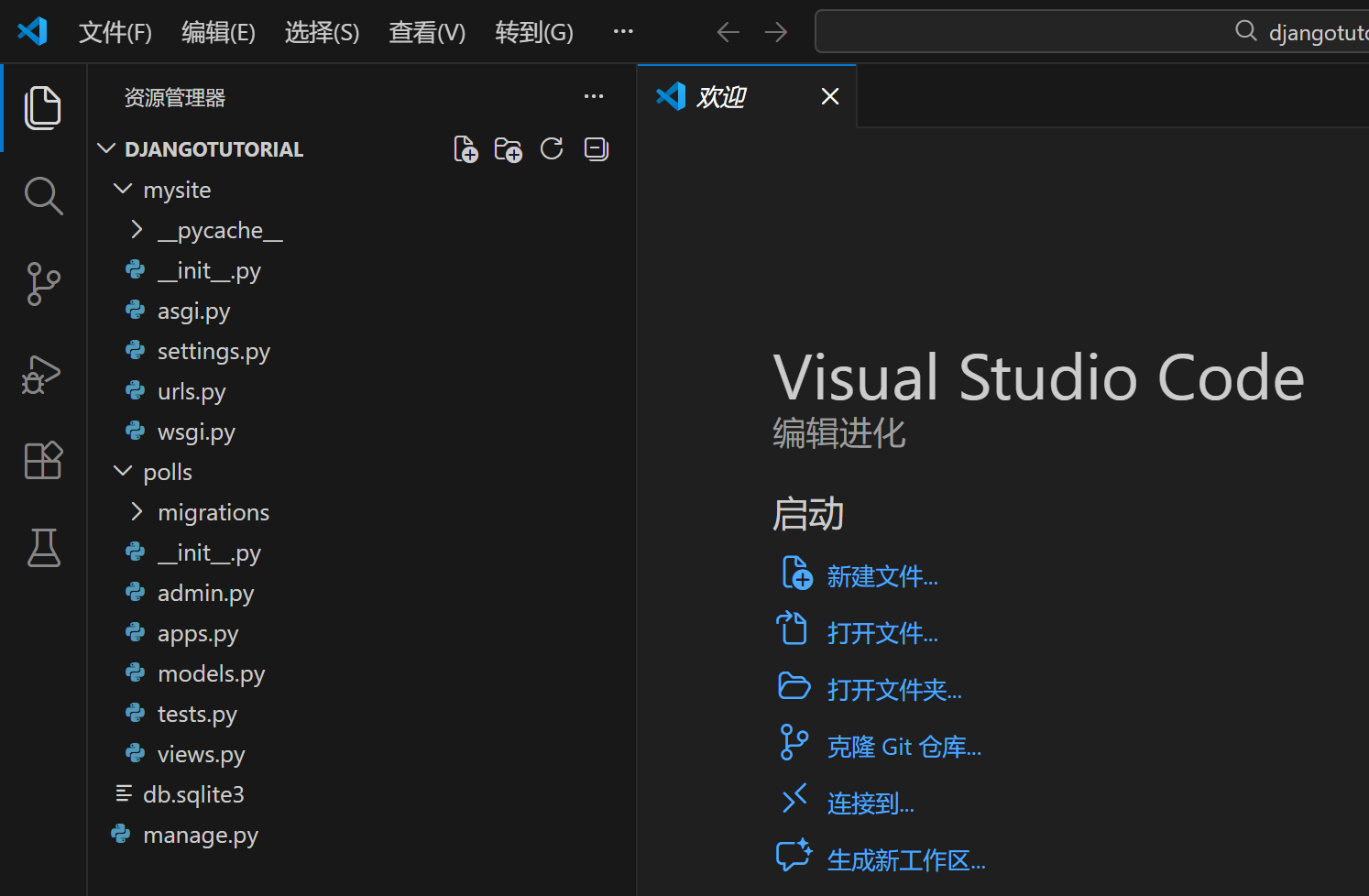Click the generate workspace sparkle icon
Screen dimensions: 1369x896
pyautogui.click(x=794, y=856)
